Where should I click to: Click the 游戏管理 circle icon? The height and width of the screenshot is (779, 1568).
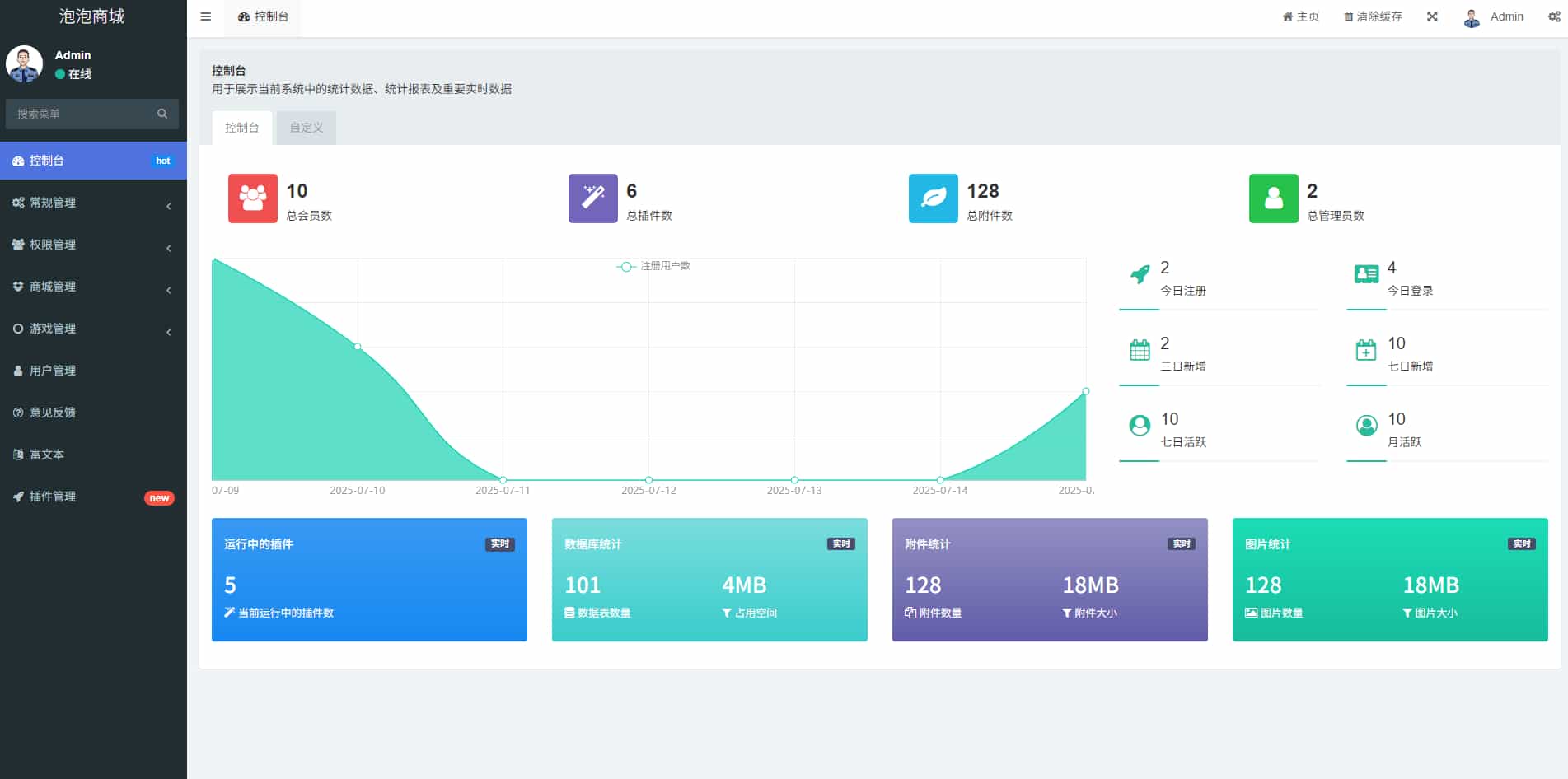pyautogui.click(x=18, y=328)
